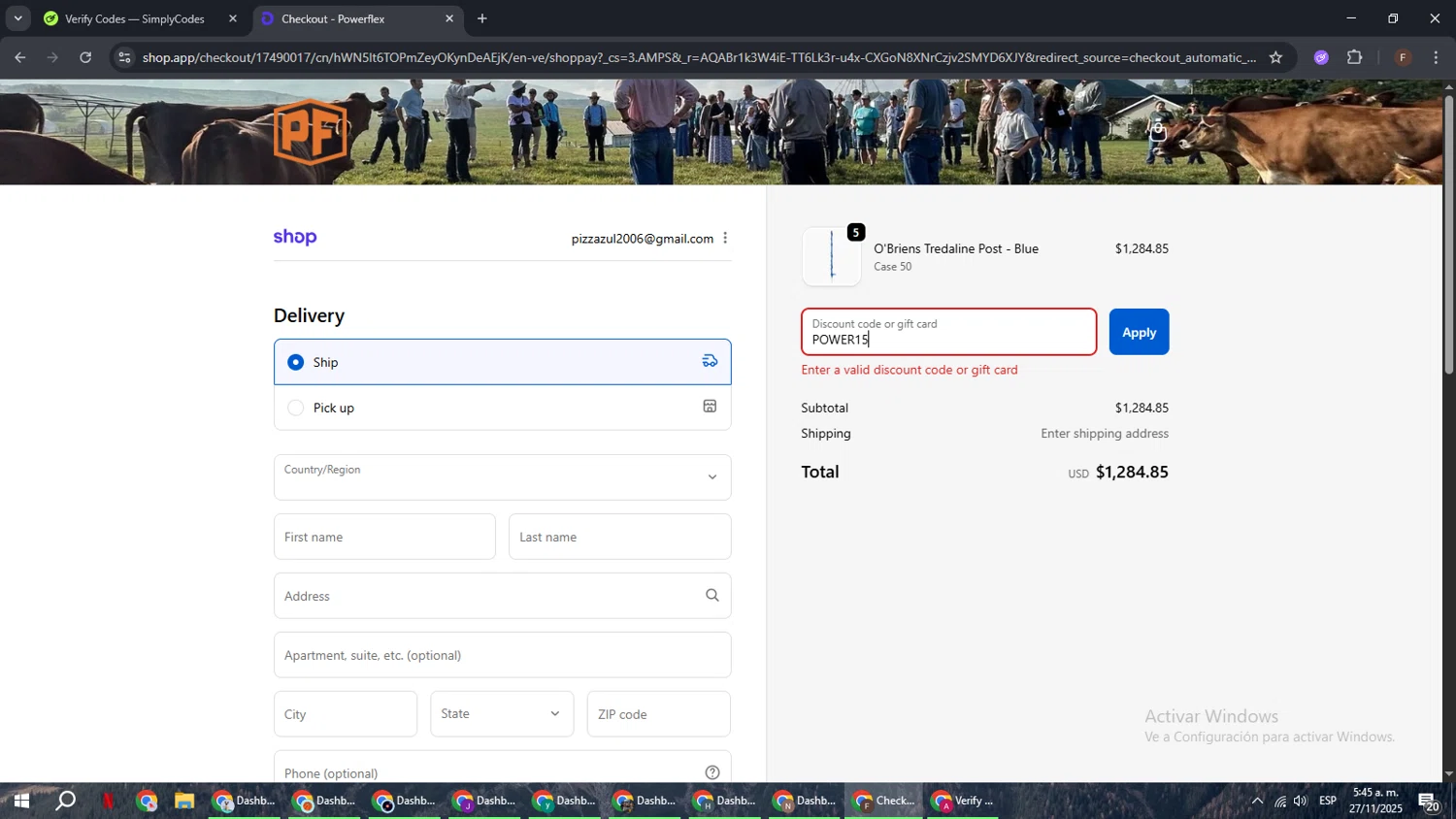The width and height of the screenshot is (1456, 819).
Task: Apply the discount code
Action: (x=1139, y=332)
